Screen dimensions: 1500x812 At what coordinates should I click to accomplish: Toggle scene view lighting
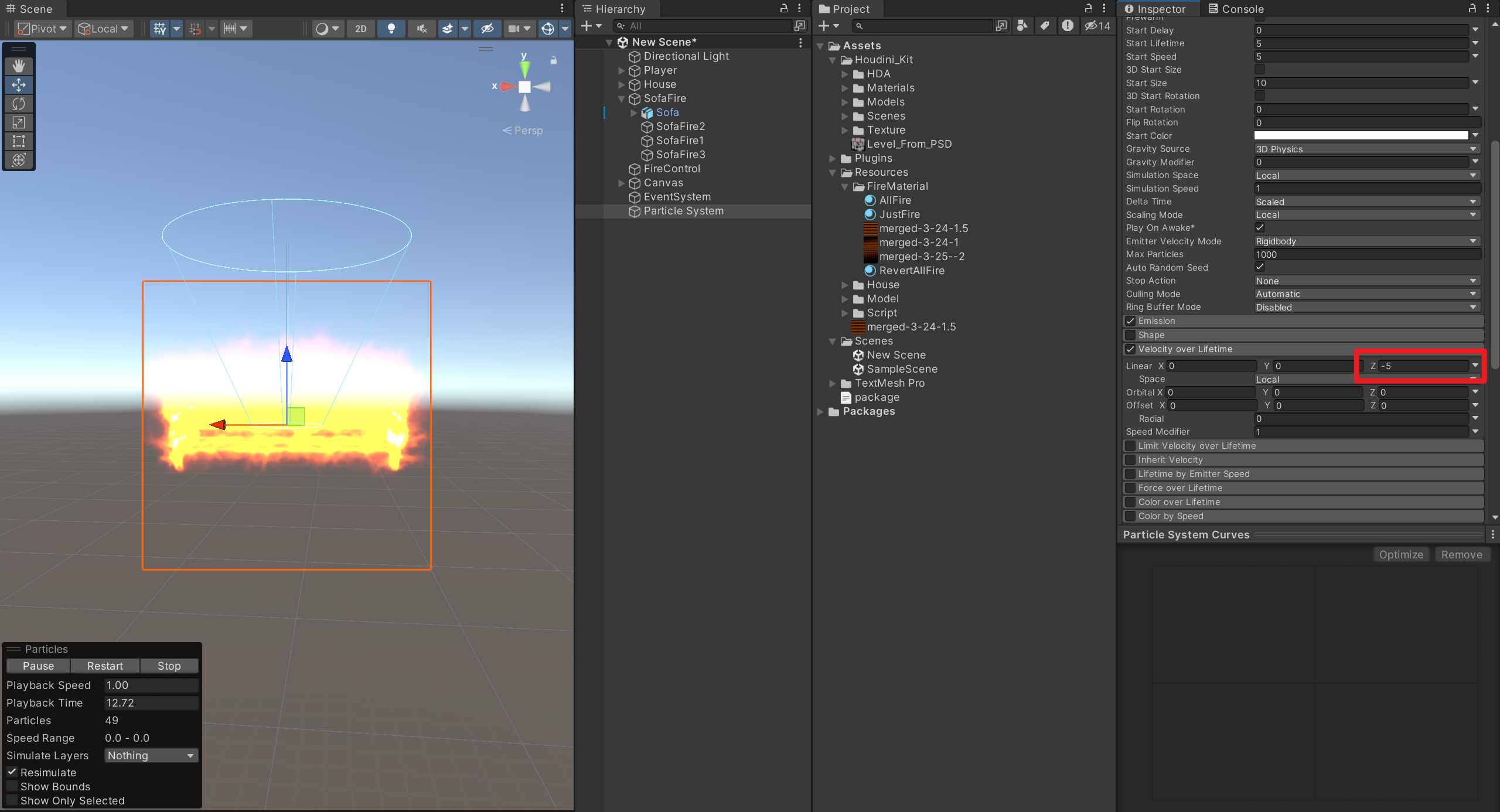(x=391, y=28)
